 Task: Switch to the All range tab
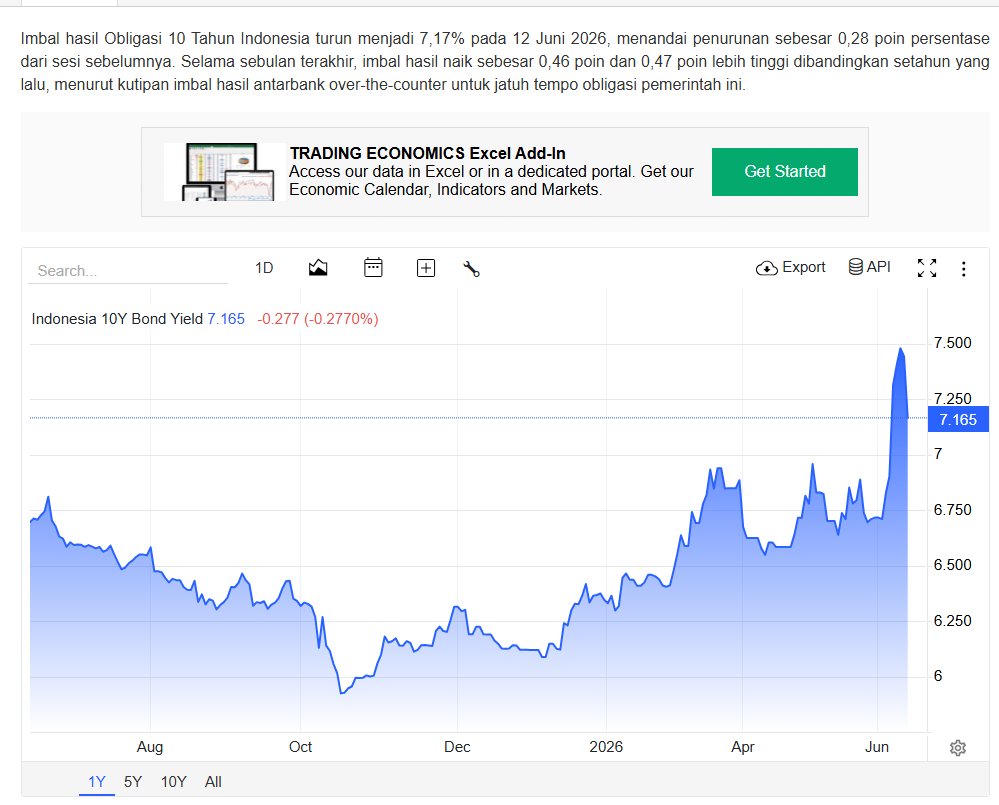pos(213,781)
